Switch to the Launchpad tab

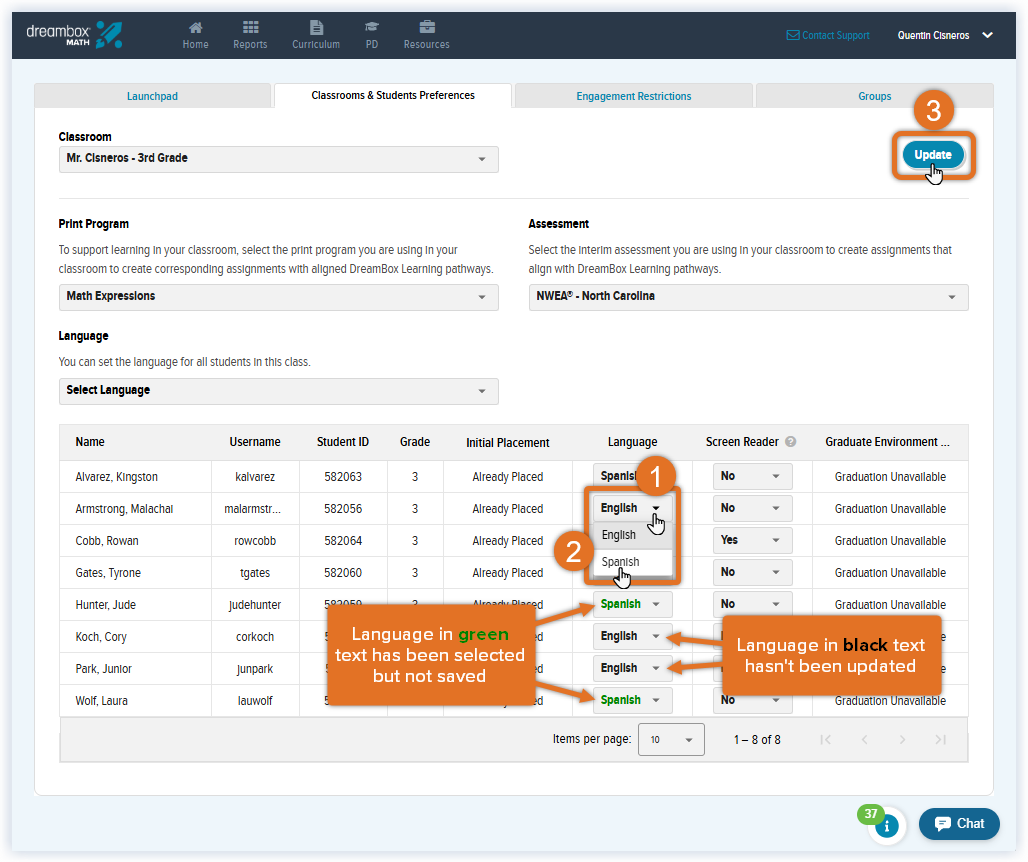click(x=152, y=96)
